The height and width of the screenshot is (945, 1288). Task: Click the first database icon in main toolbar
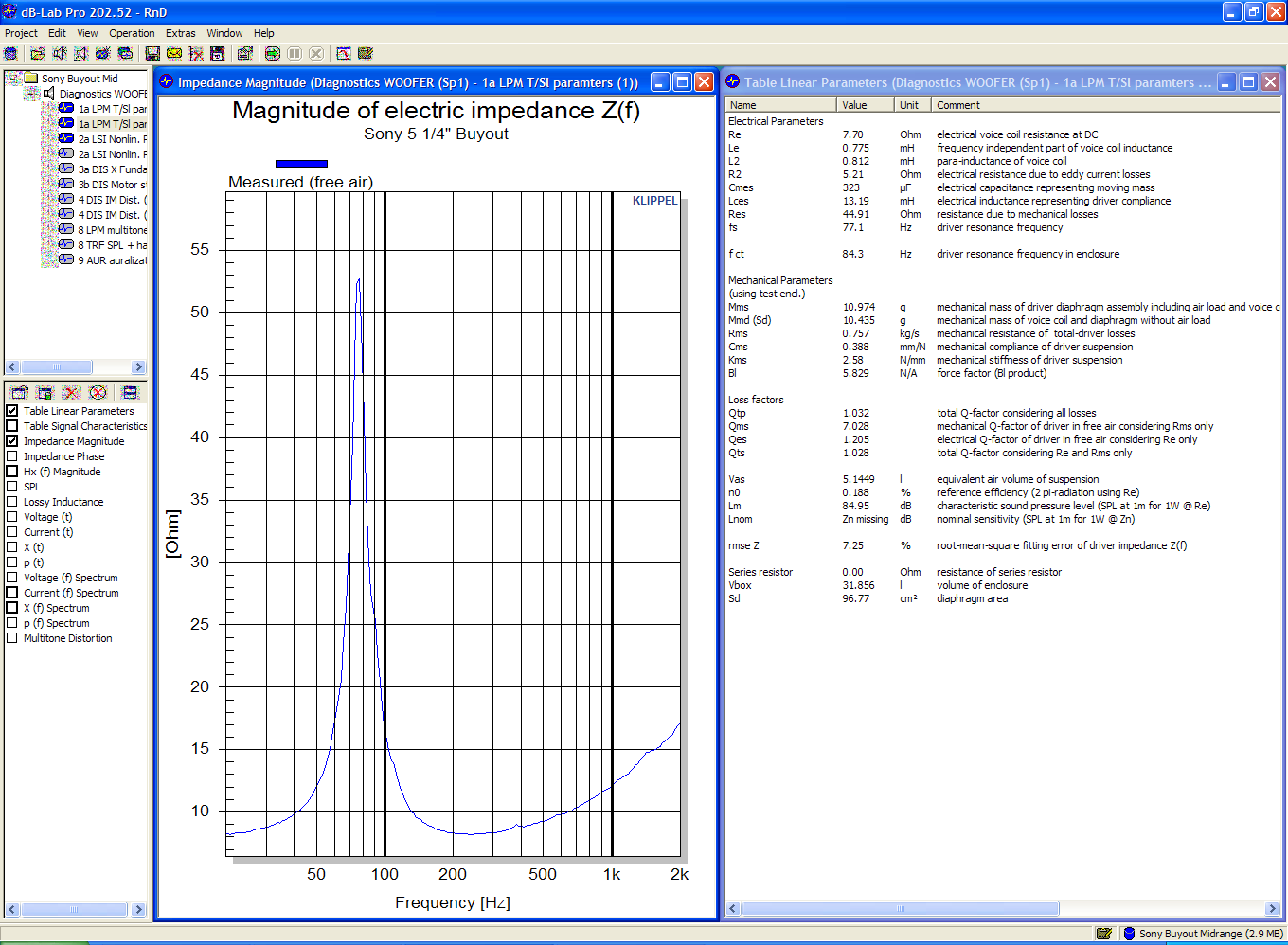point(10,54)
